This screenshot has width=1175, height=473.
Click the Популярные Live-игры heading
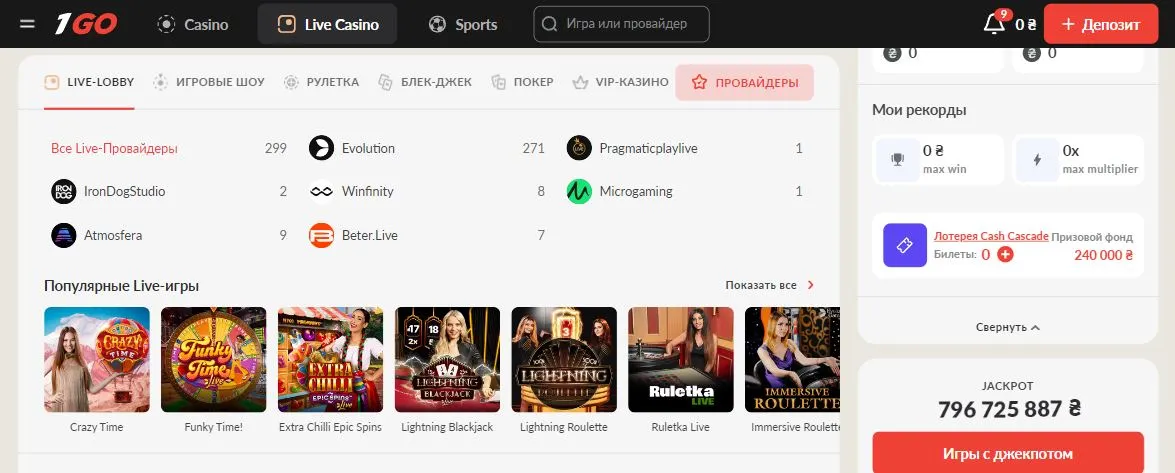coord(121,286)
